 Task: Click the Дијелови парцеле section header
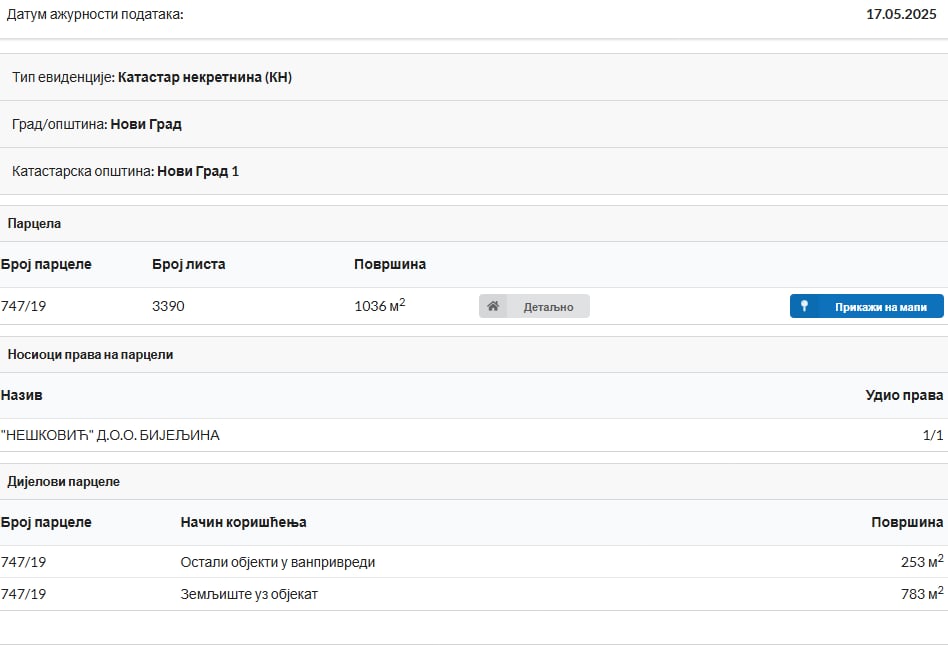tap(63, 481)
